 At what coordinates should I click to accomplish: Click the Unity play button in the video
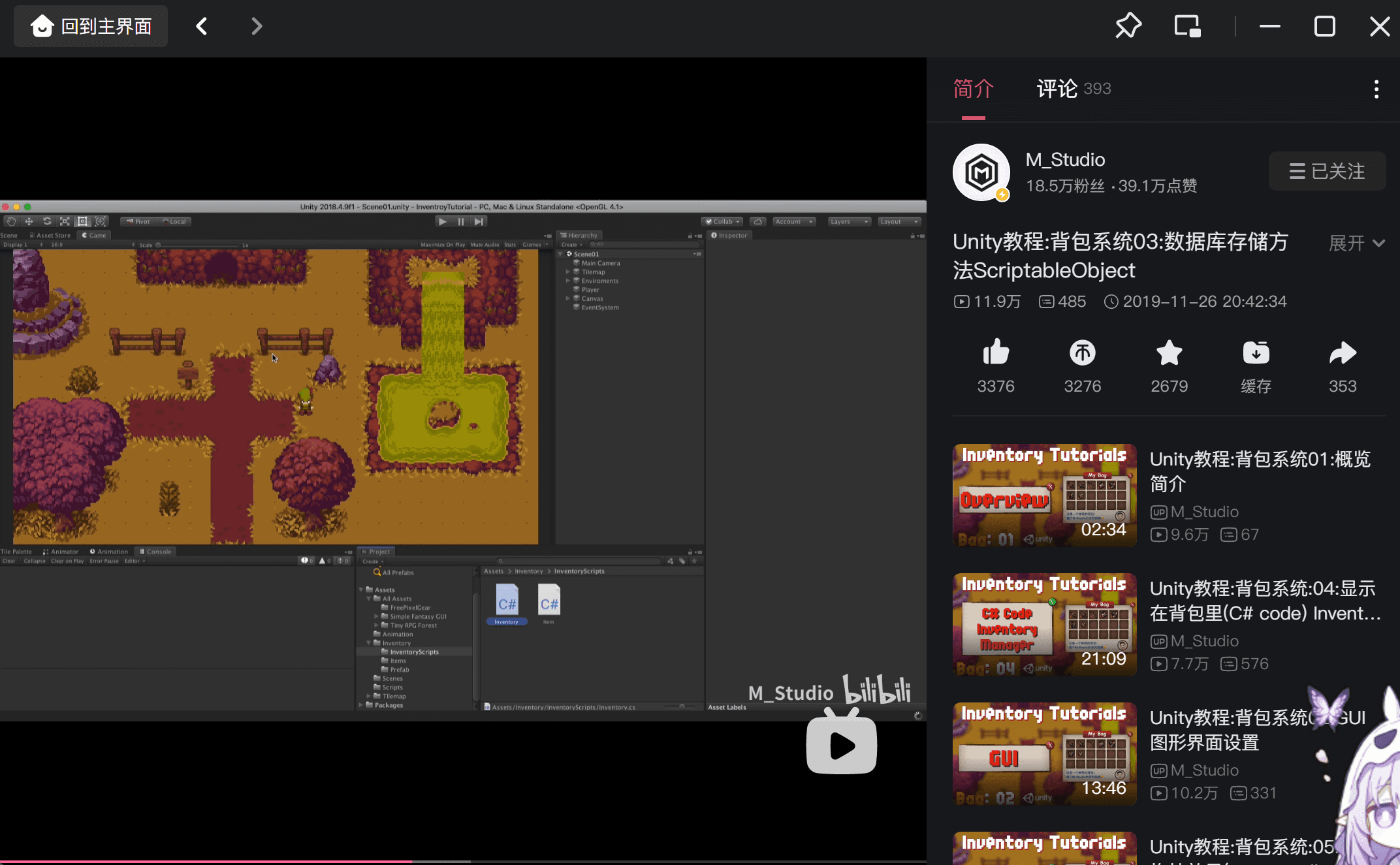[443, 221]
